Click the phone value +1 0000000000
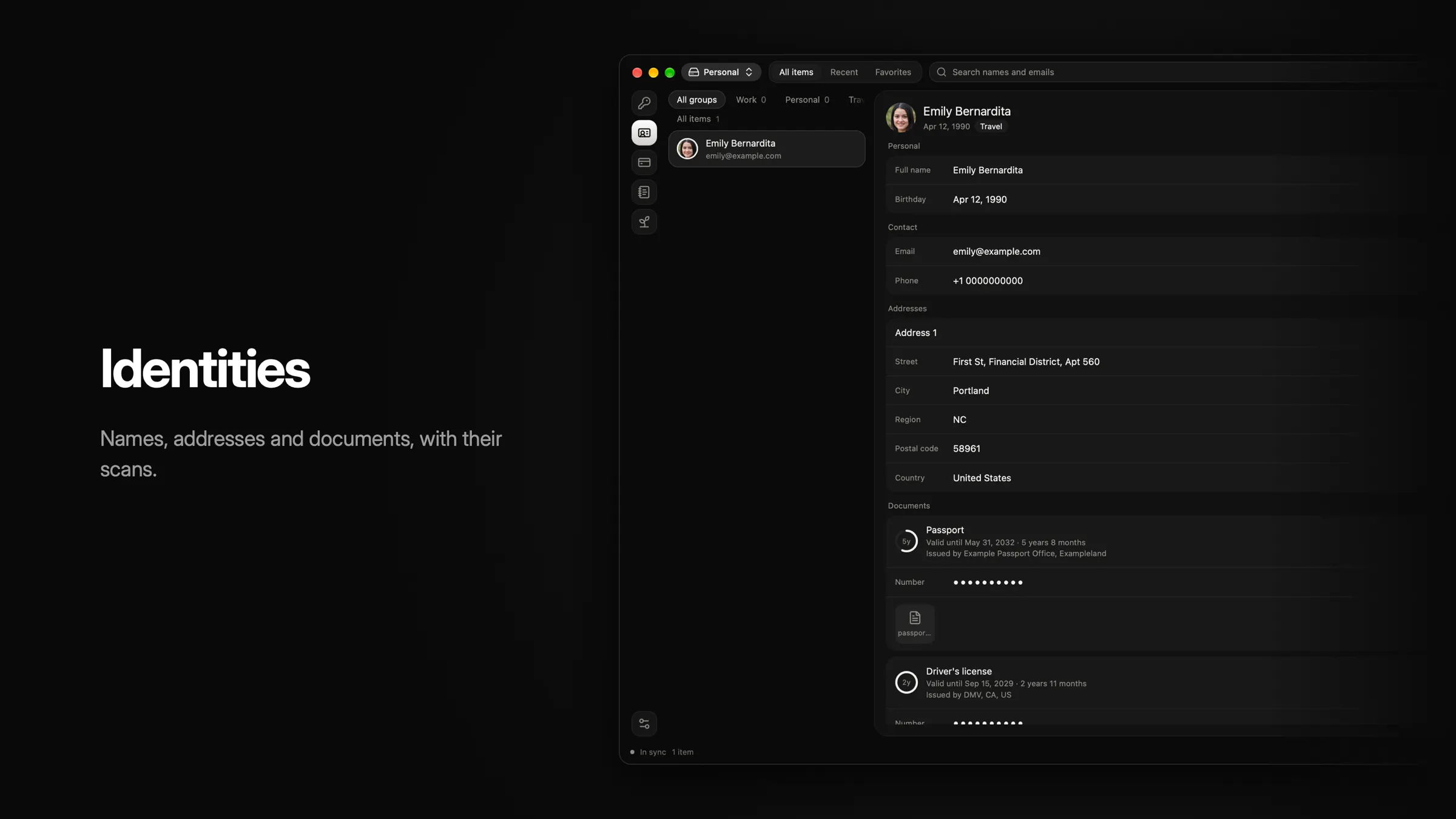1456x819 pixels. (987, 281)
